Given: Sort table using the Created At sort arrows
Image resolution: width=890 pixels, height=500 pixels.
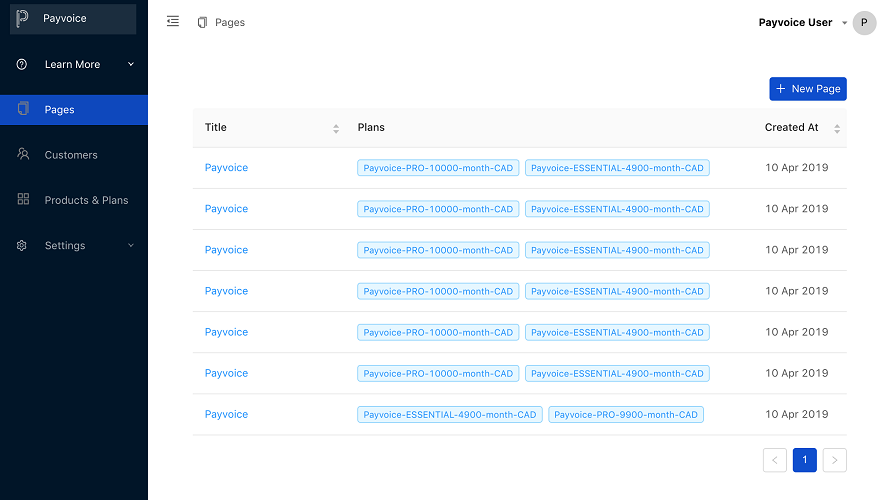Looking at the screenshot, I should [x=837, y=129].
